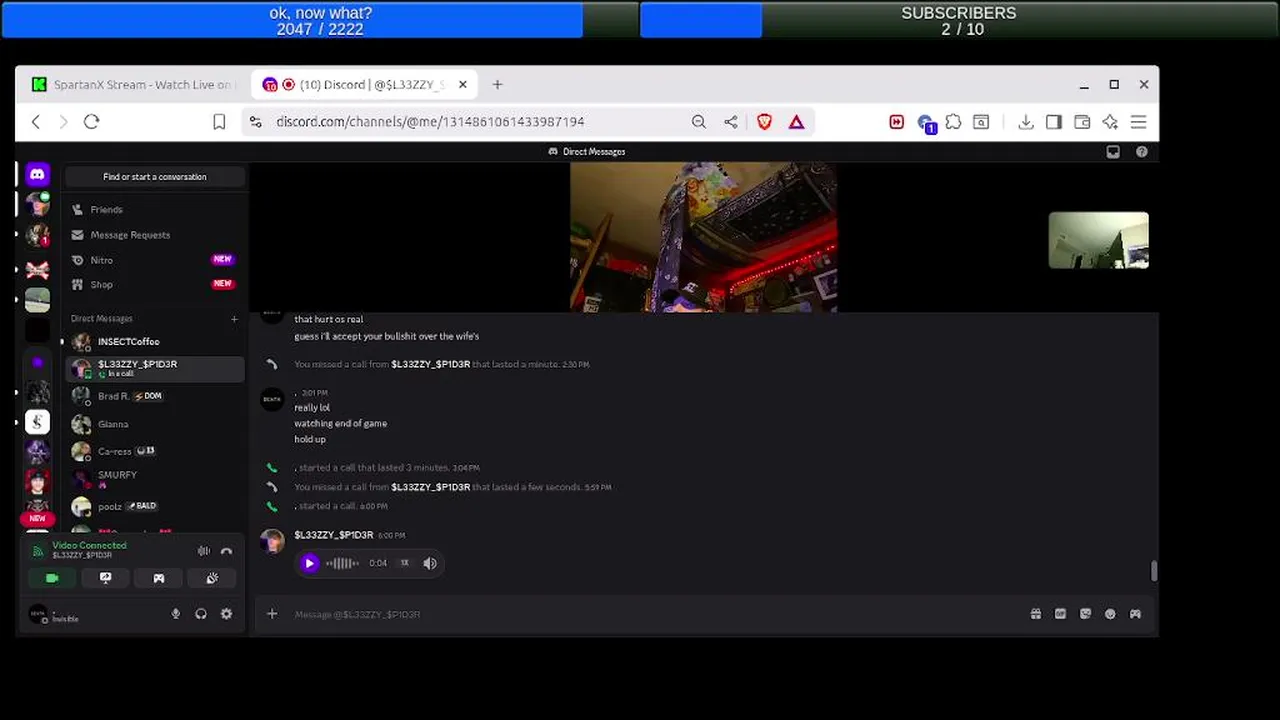
Task: Open the extensions puzzle icon
Action: 953,122
